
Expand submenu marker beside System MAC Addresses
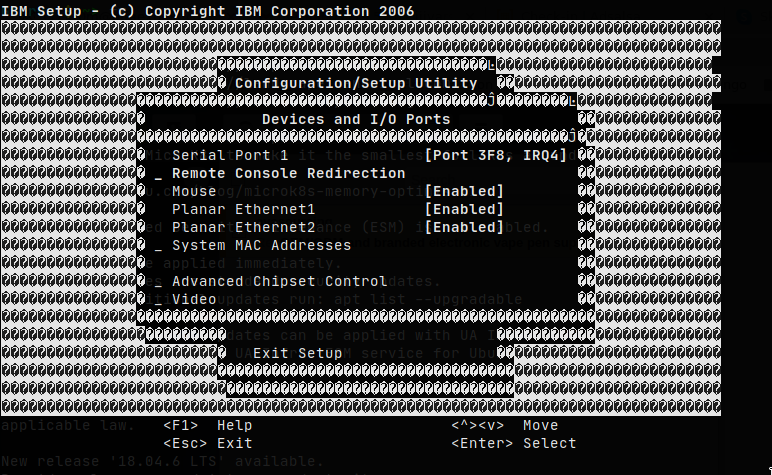[x=158, y=247]
